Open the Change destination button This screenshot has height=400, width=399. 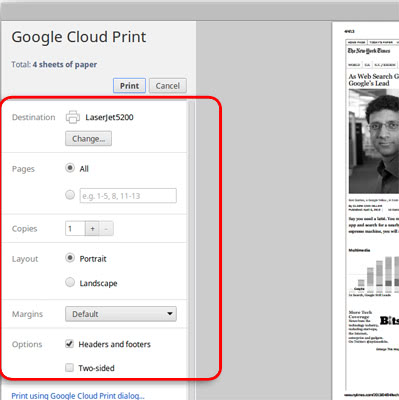88,139
